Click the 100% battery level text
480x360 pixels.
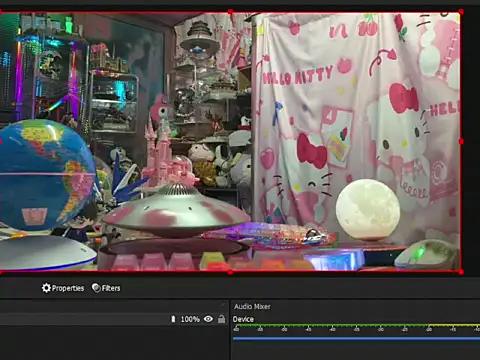click(190, 319)
